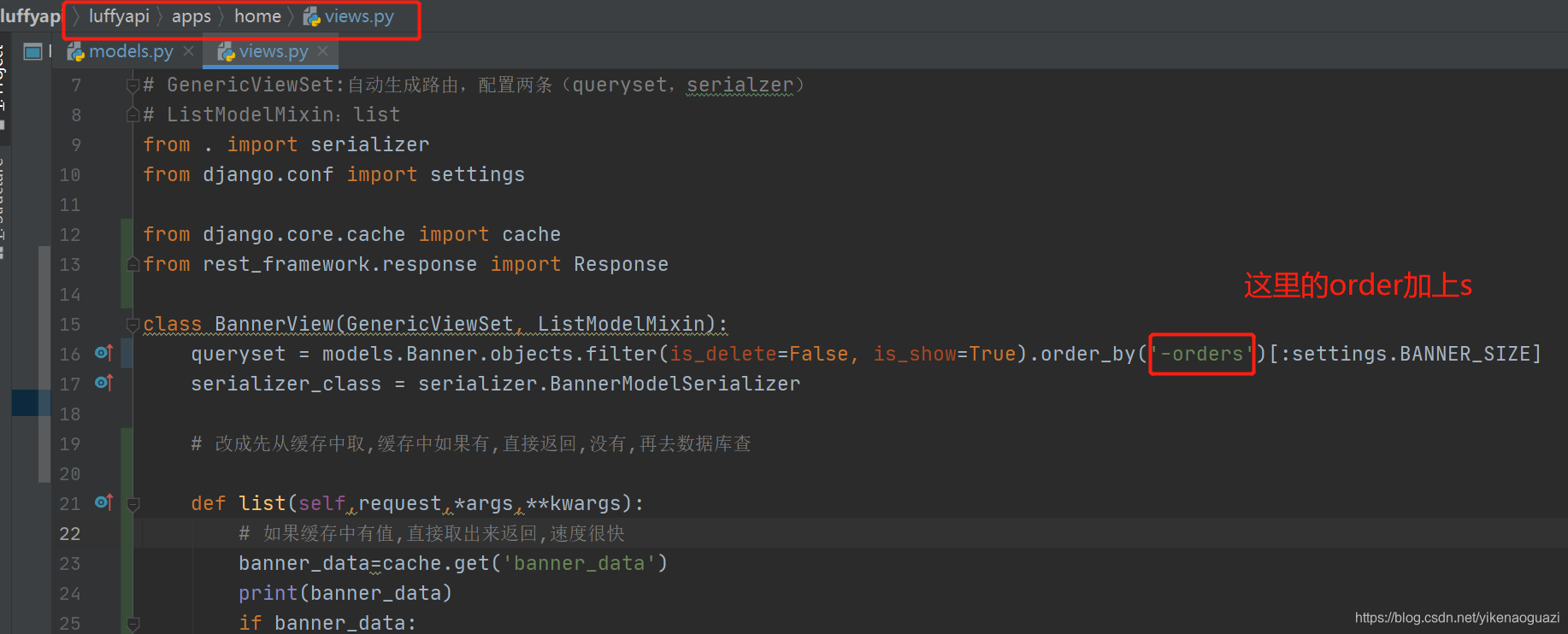Click the list method name on line 21
Screen dimensions: 1568x634
262,503
